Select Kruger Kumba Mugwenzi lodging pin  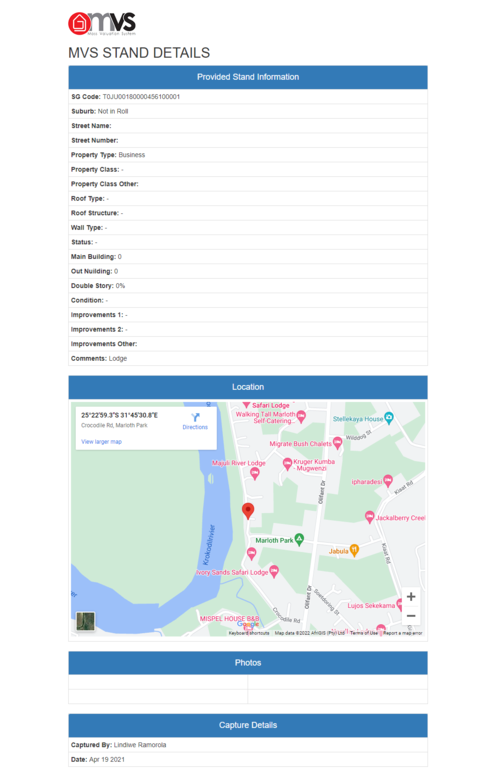(x=287, y=464)
